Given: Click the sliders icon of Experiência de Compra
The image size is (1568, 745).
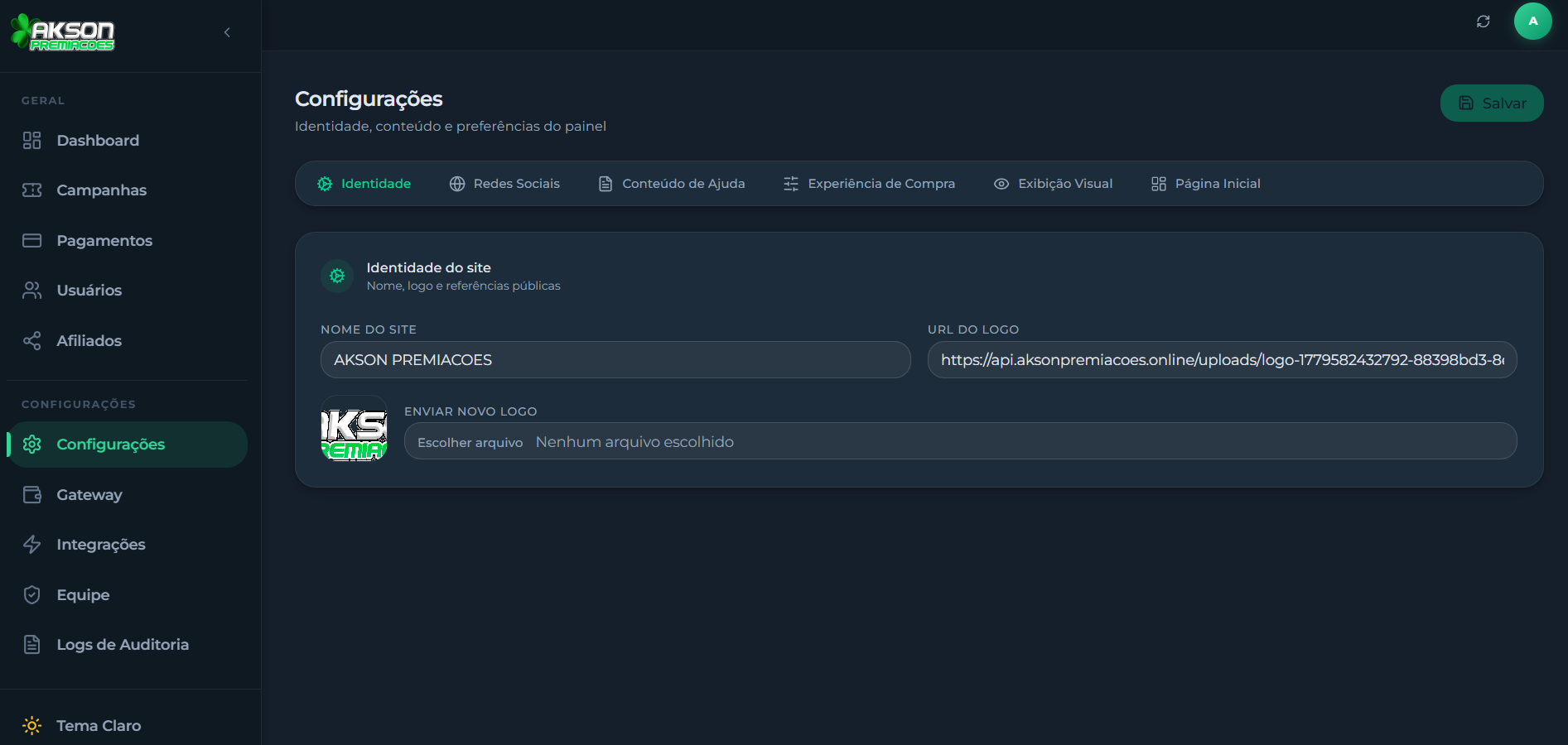Looking at the screenshot, I should 791,184.
